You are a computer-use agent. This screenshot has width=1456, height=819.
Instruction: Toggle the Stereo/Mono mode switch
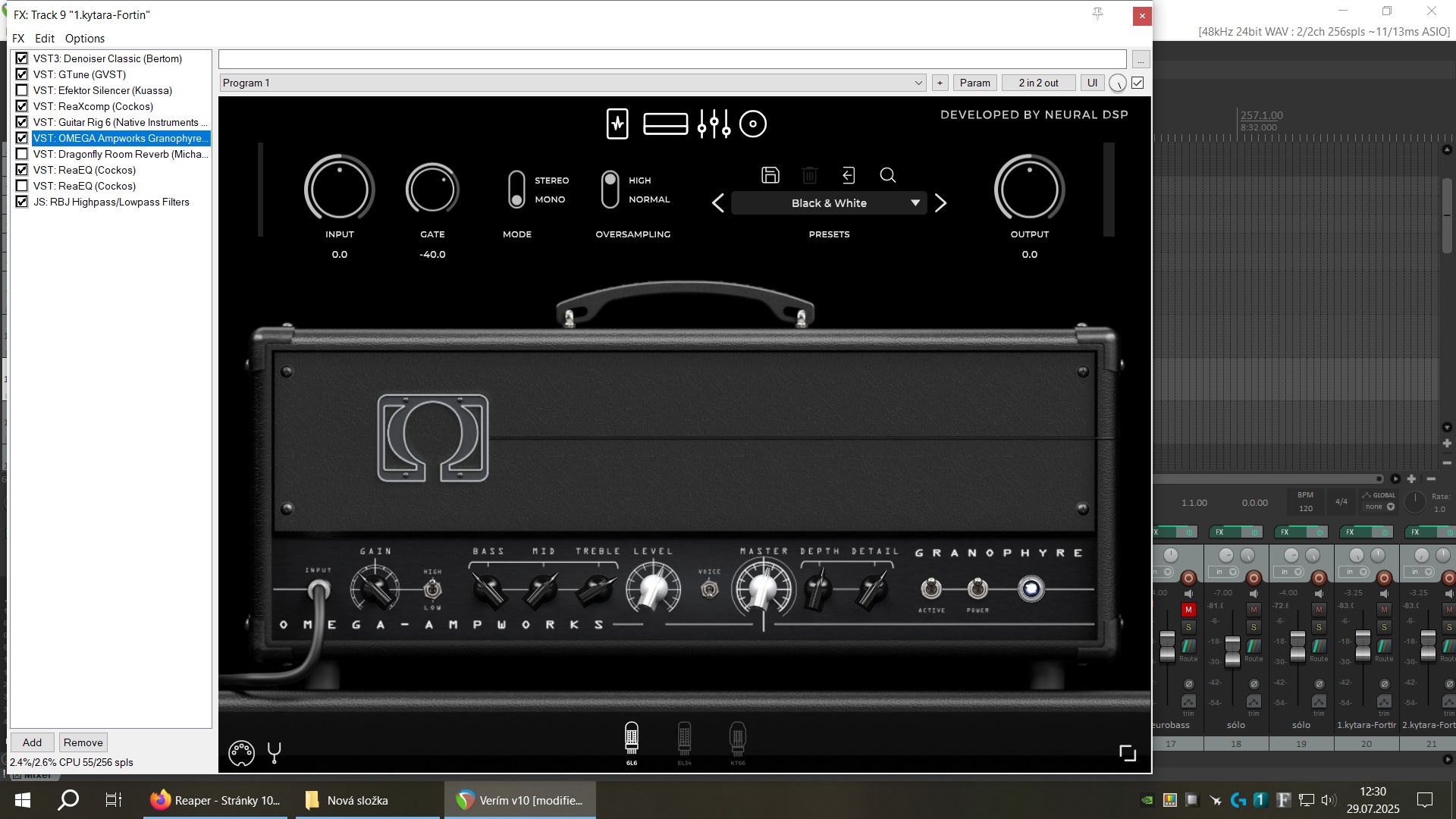[516, 190]
